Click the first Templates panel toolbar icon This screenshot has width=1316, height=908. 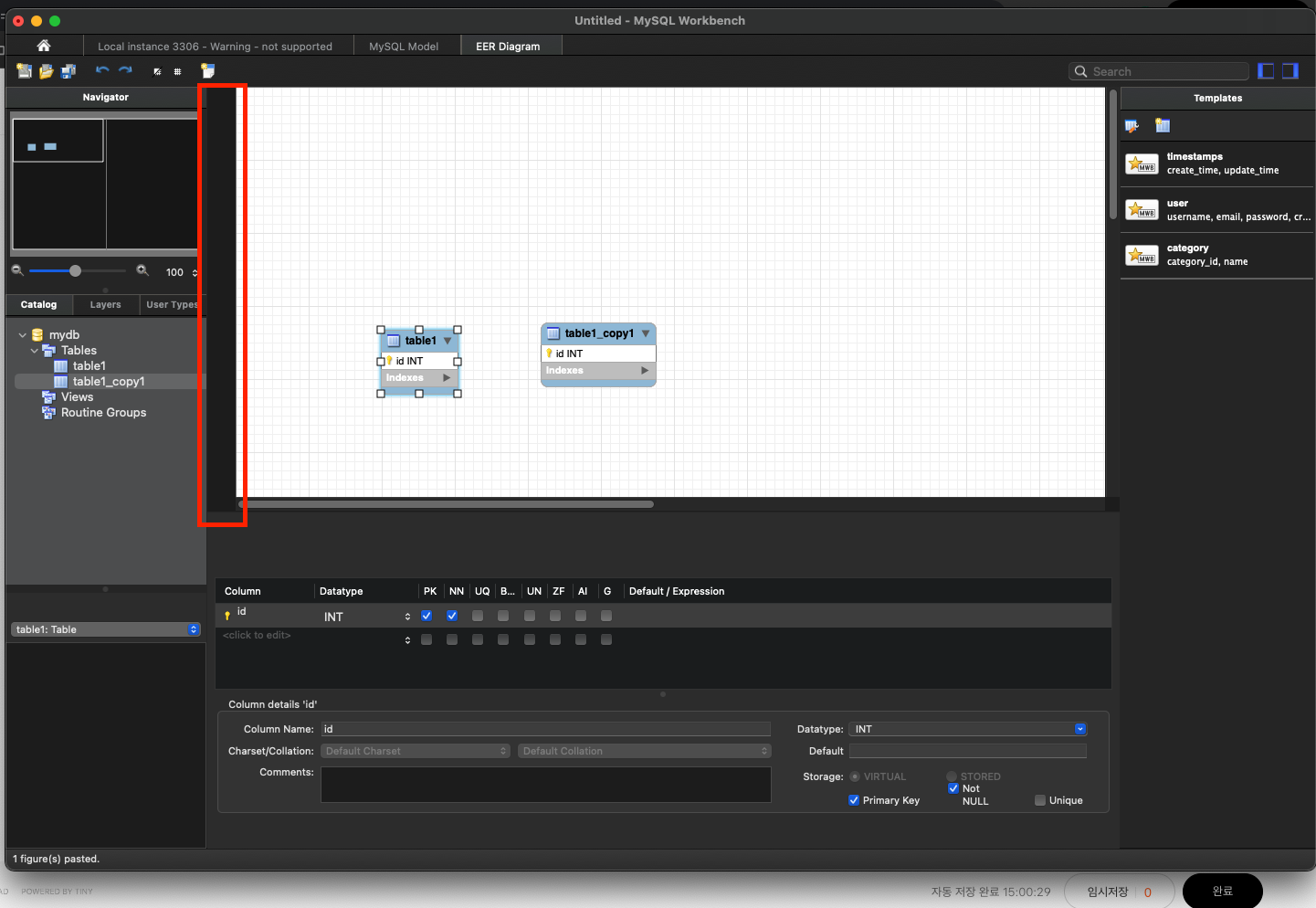click(x=1132, y=126)
